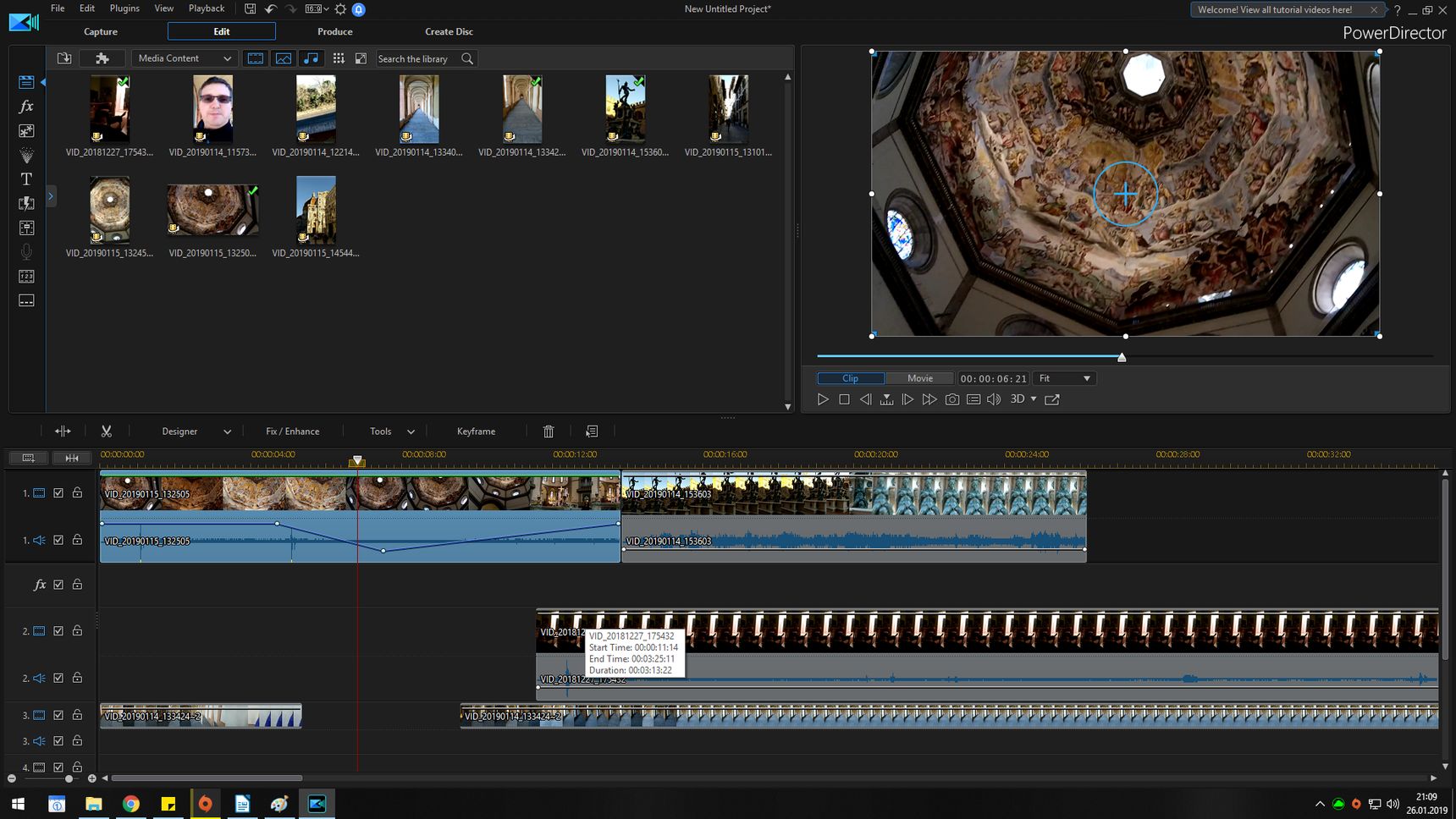Toggle the video filter in library

tap(255, 58)
